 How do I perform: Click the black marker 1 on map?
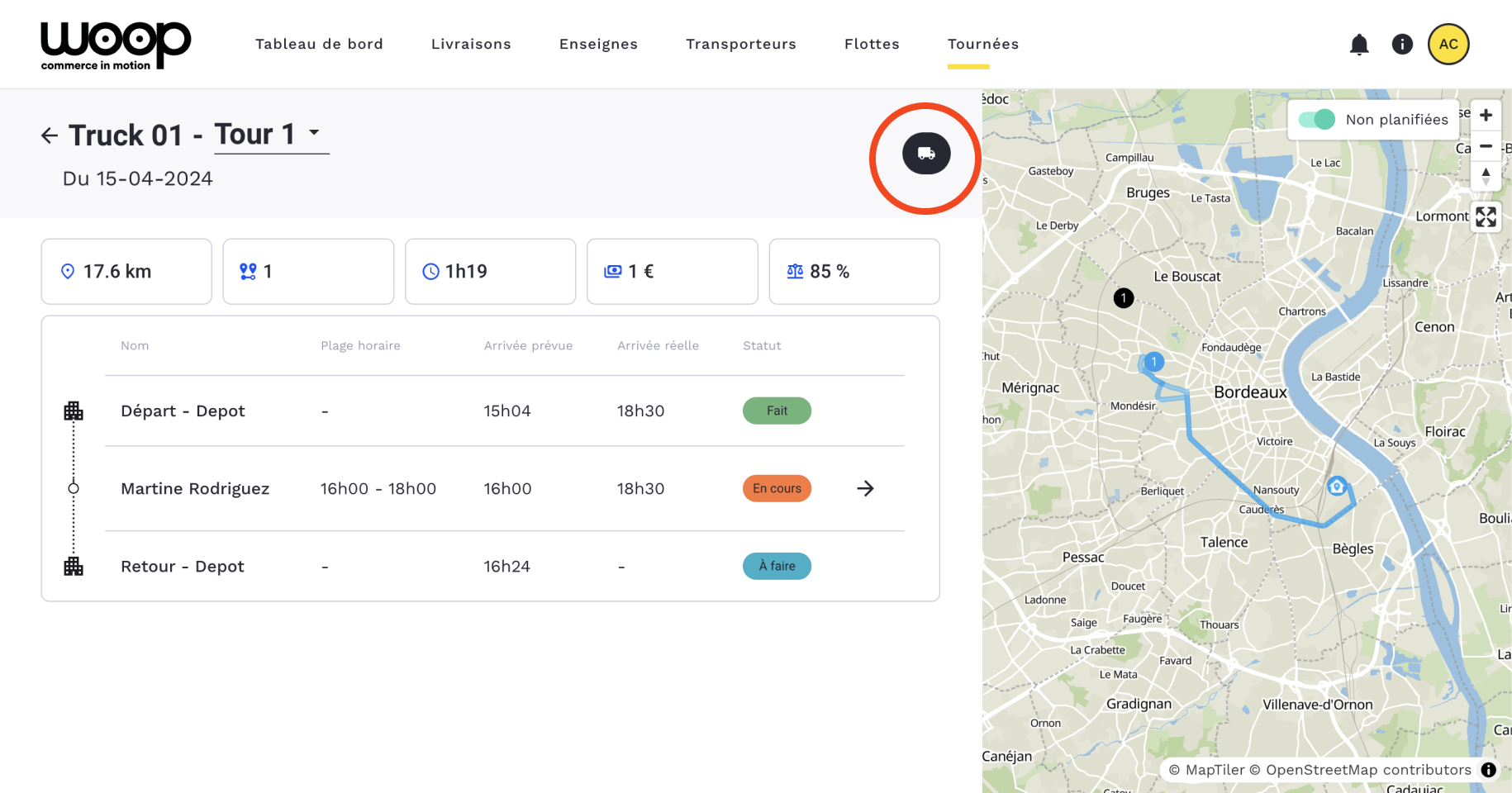(1124, 298)
